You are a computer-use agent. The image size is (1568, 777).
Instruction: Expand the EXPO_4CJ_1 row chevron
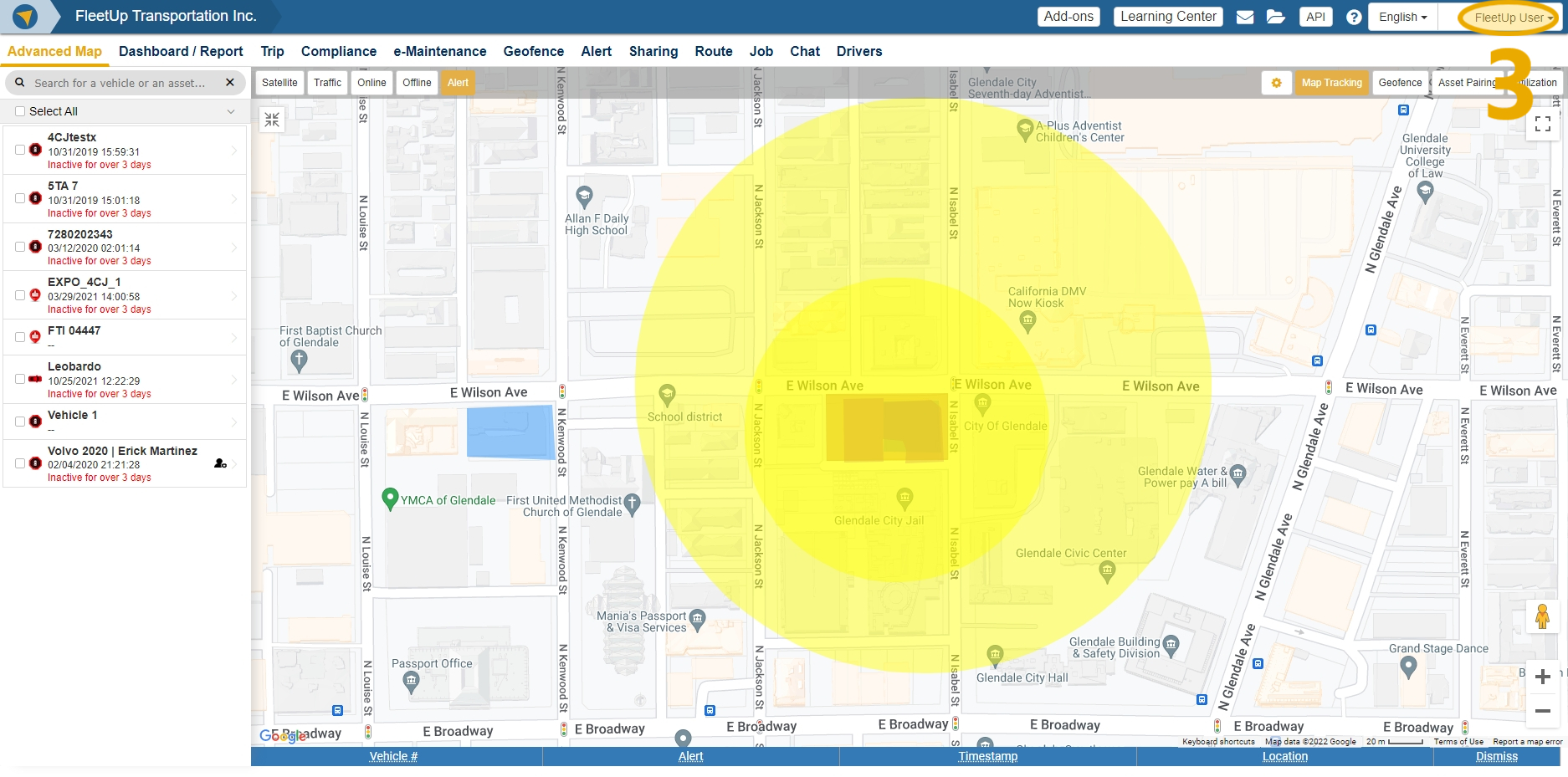point(233,296)
